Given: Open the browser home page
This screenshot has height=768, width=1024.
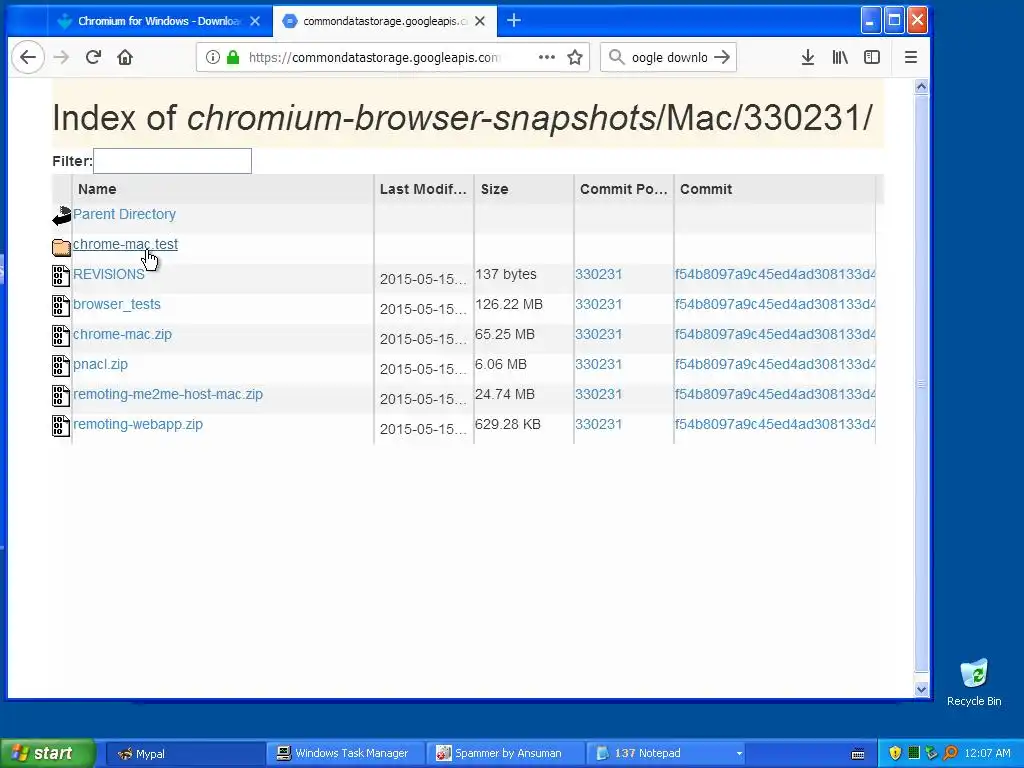Looking at the screenshot, I should pyautogui.click(x=125, y=57).
